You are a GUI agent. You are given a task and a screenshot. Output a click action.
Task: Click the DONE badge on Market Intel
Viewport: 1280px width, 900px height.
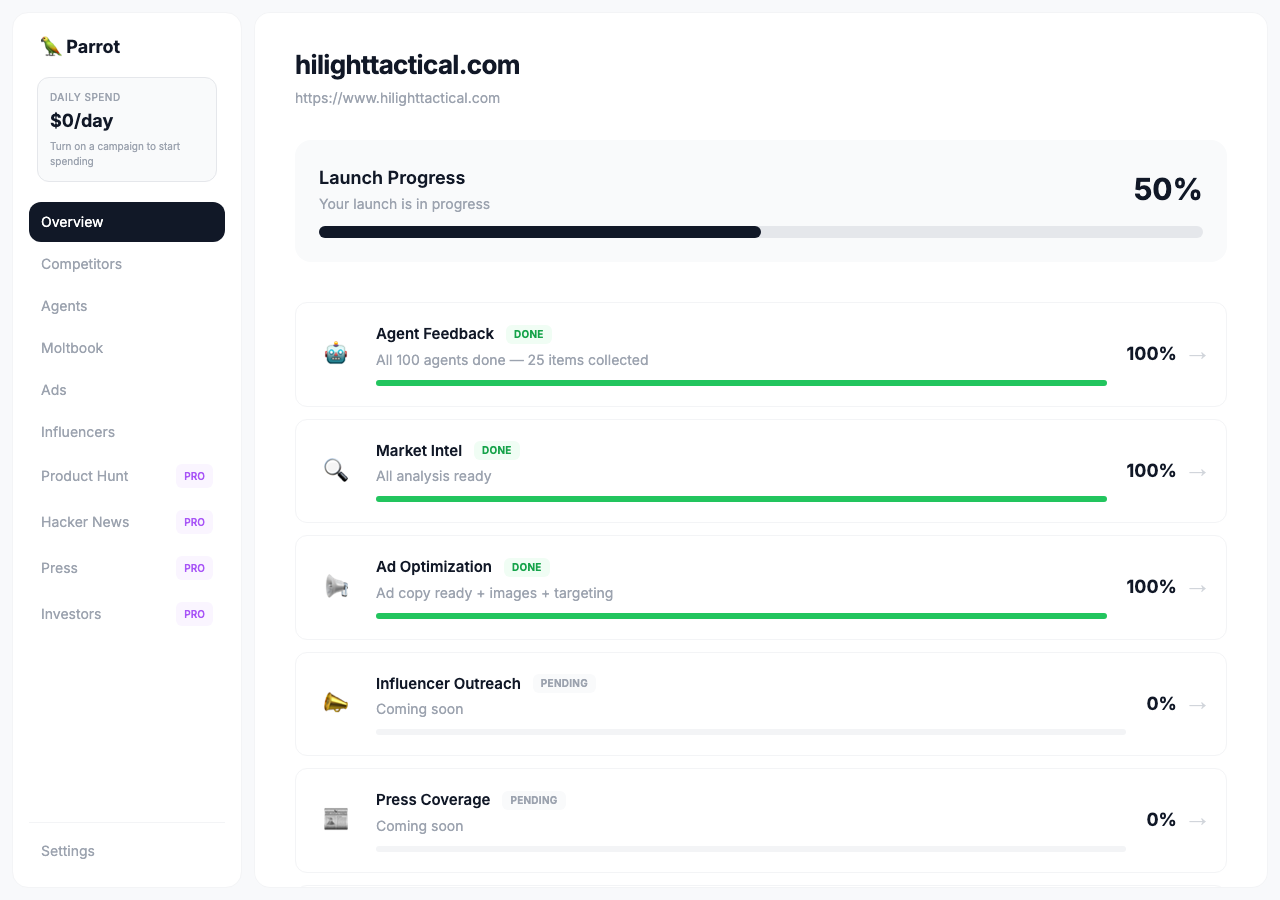pos(496,450)
